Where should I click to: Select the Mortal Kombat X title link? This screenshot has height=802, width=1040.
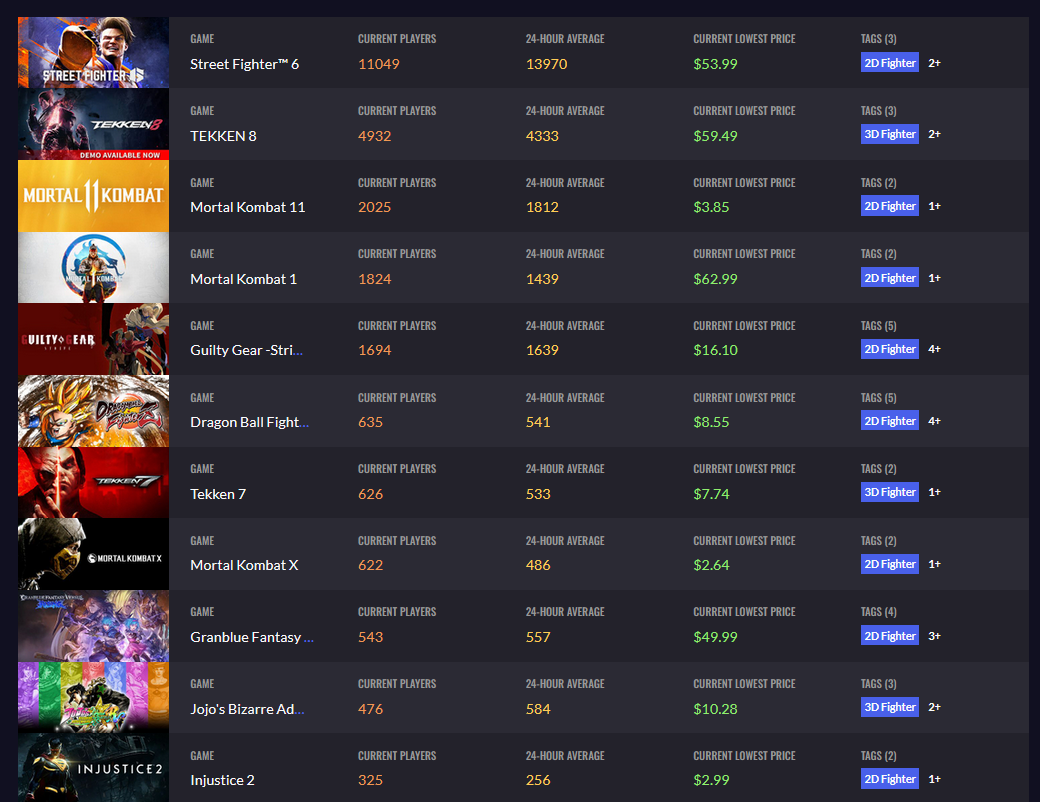coord(244,565)
